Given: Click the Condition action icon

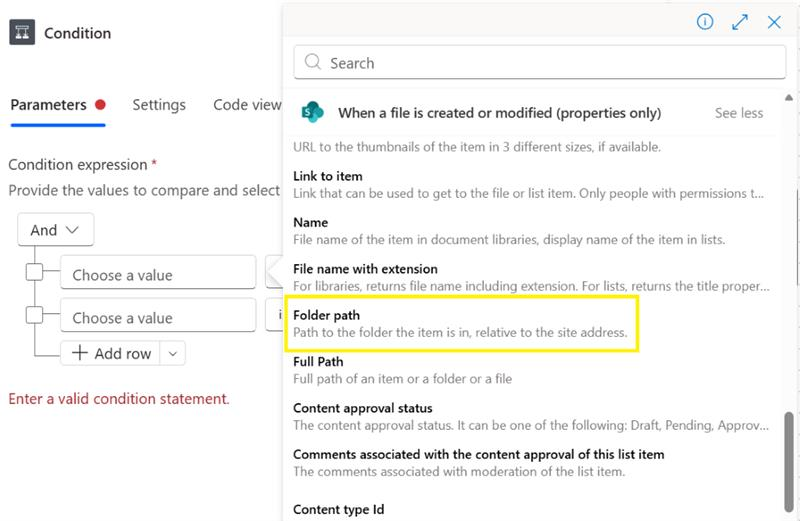Looking at the screenshot, I should 22,32.
